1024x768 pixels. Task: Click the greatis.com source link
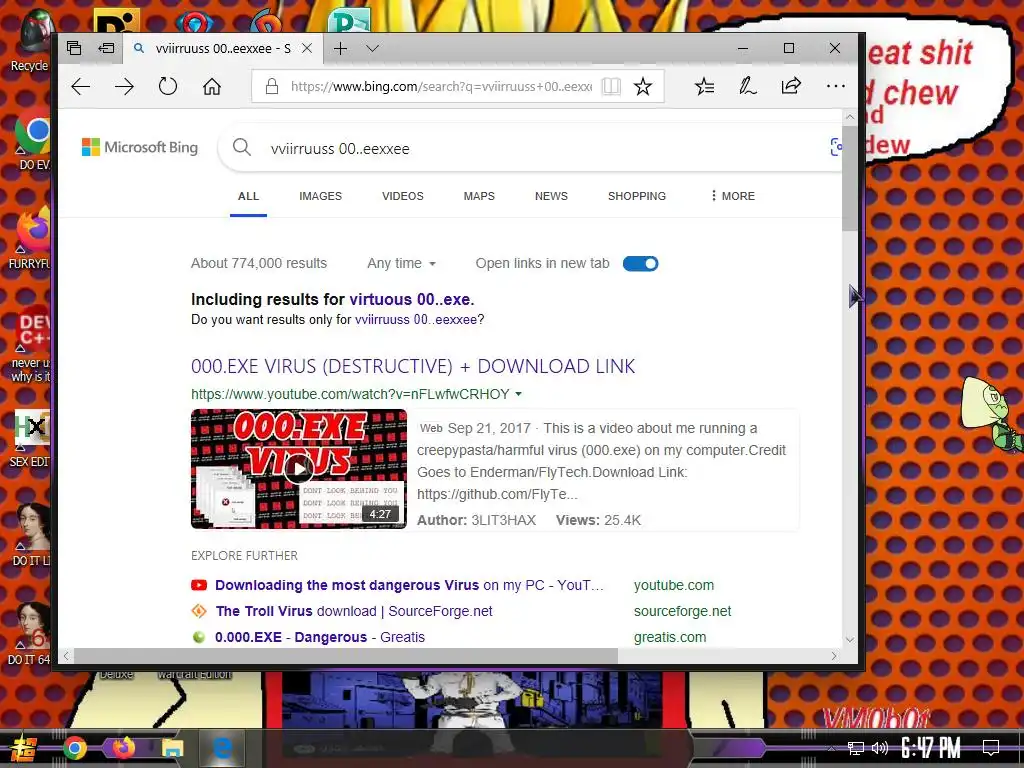(670, 637)
